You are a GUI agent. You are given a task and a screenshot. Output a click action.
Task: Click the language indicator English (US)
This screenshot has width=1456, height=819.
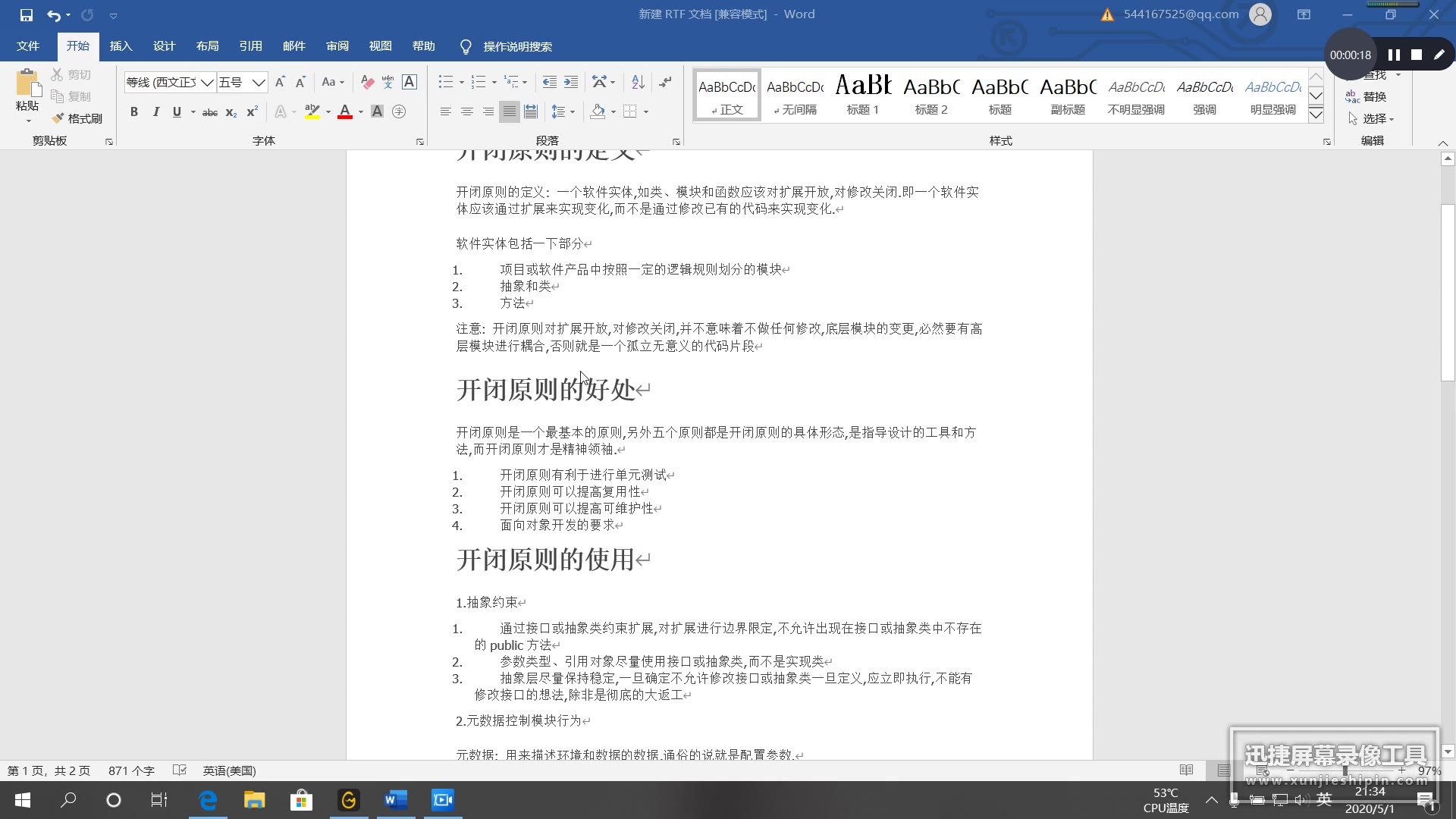(229, 770)
